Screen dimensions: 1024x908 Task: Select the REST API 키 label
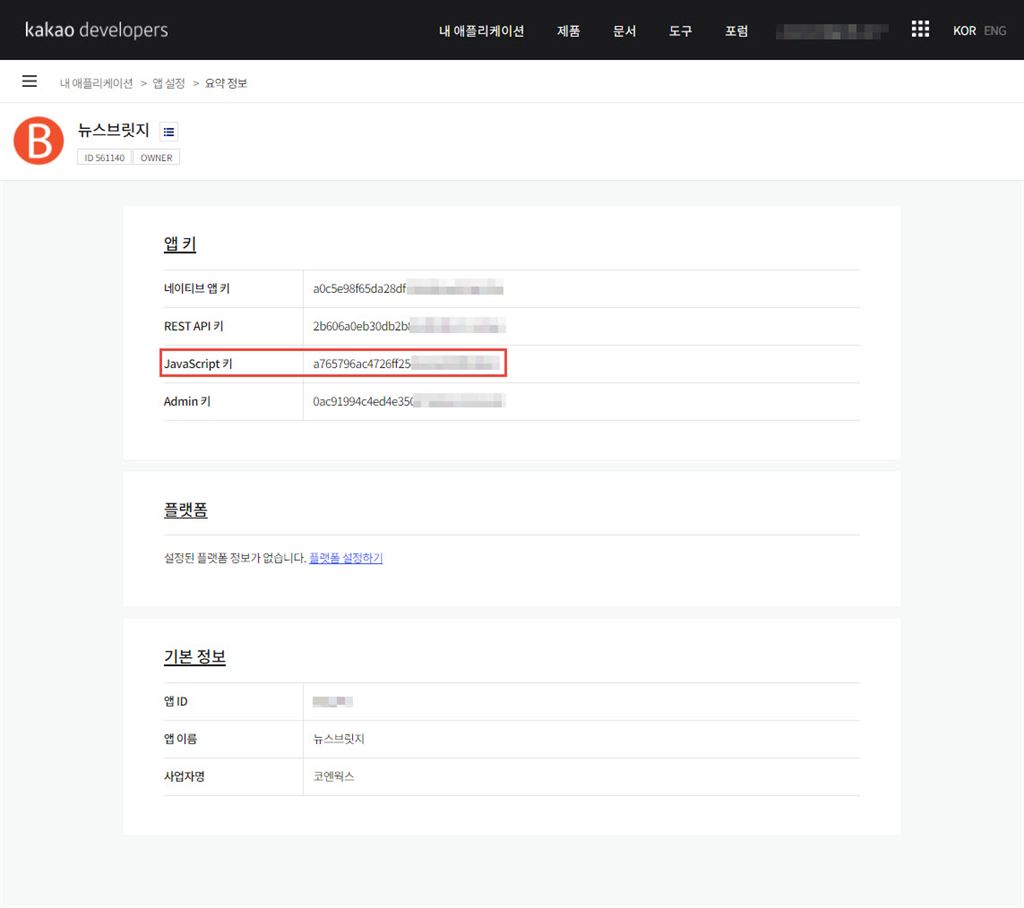(193, 326)
